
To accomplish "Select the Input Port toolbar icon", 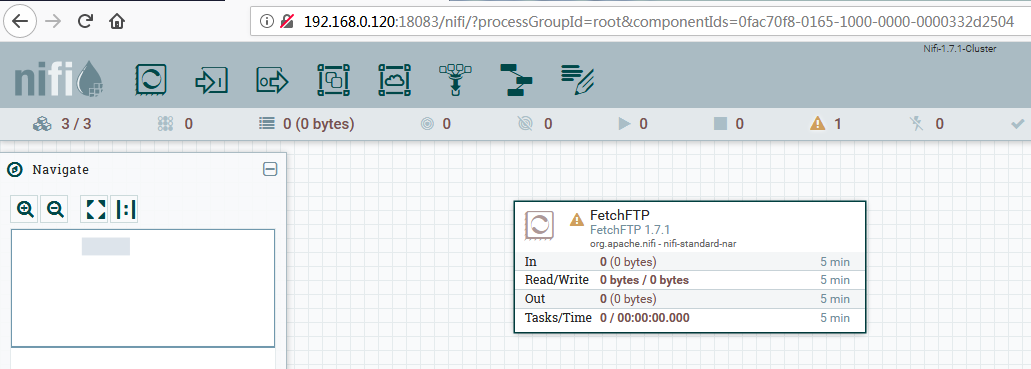I will pos(212,81).
